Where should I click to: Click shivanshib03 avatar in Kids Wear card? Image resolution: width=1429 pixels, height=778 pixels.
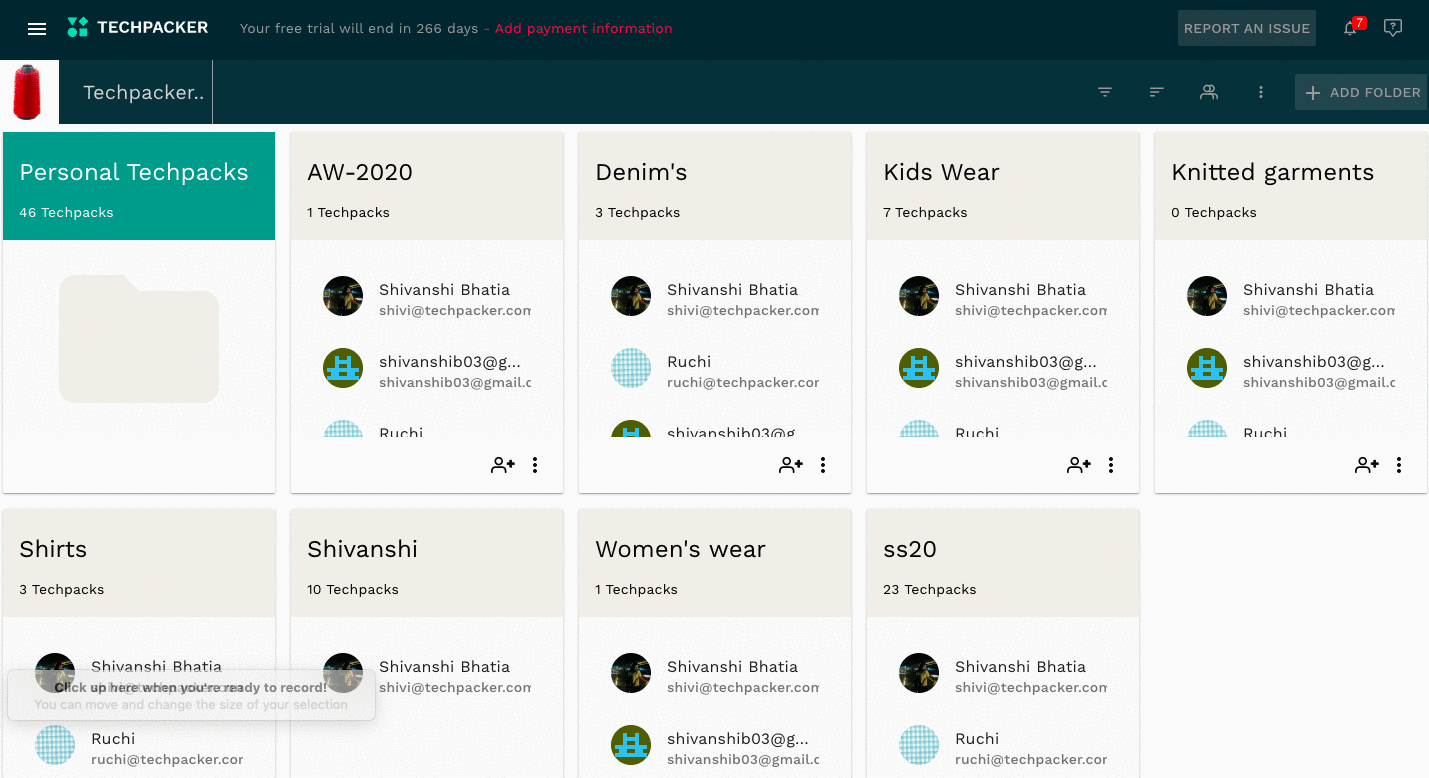[919, 368]
